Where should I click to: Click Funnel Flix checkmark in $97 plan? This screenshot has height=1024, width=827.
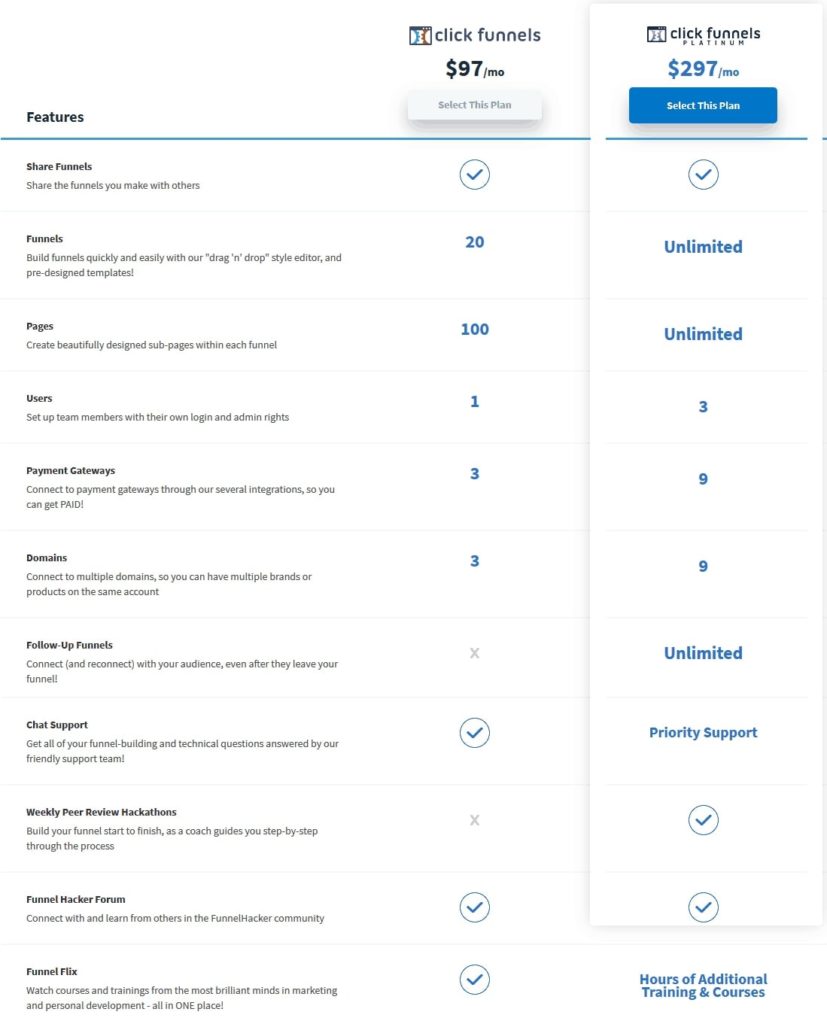pyautogui.click(x=475, y=980)
